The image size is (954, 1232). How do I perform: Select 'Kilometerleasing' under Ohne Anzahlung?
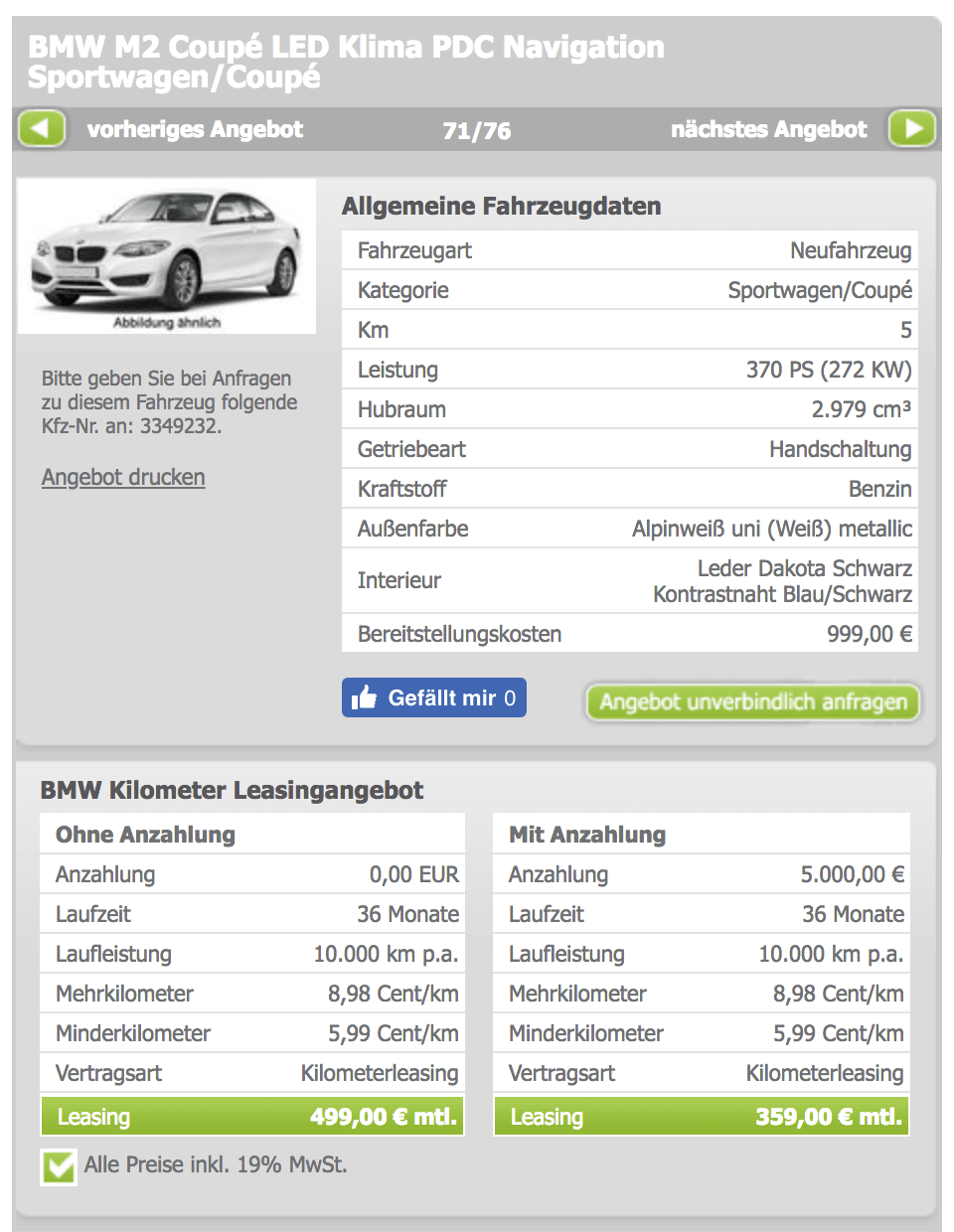[x=380, y=1073]
